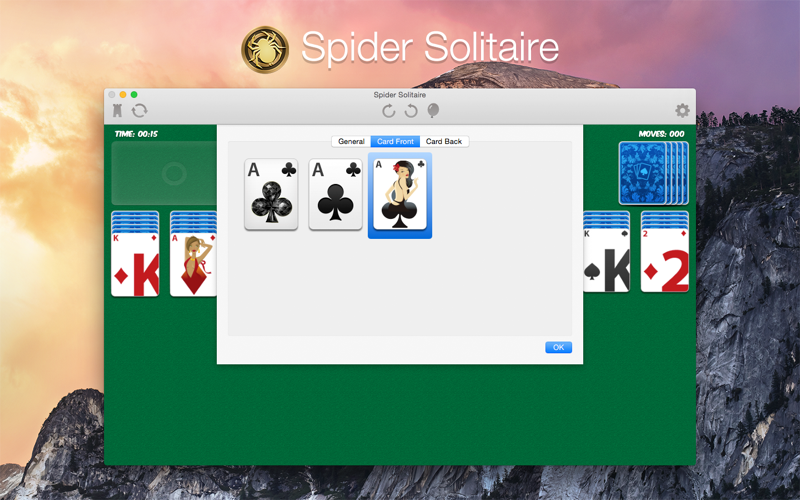Click the King of spades card

[x=606, y=260]
